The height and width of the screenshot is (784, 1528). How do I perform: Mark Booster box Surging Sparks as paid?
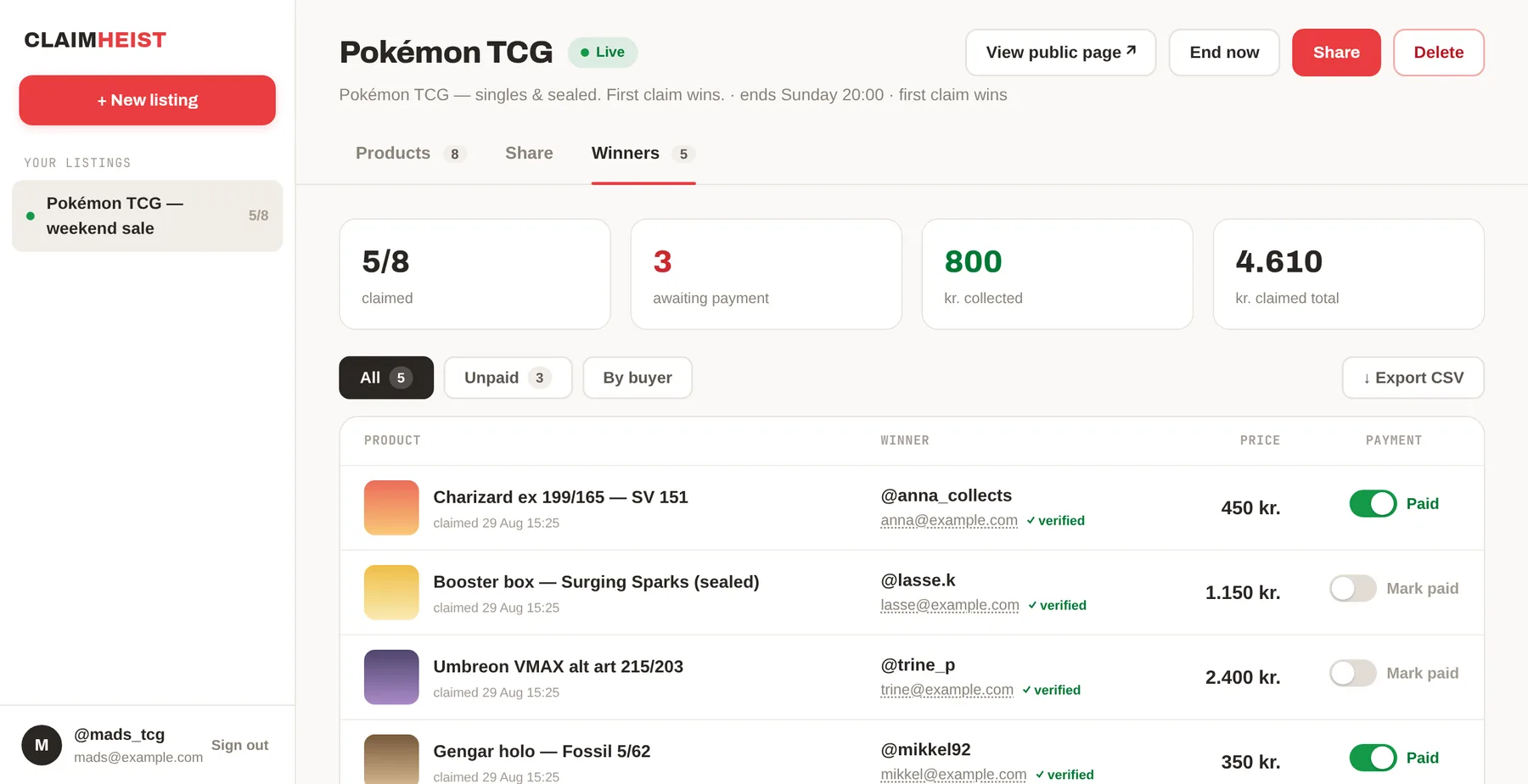point(1353,589)
